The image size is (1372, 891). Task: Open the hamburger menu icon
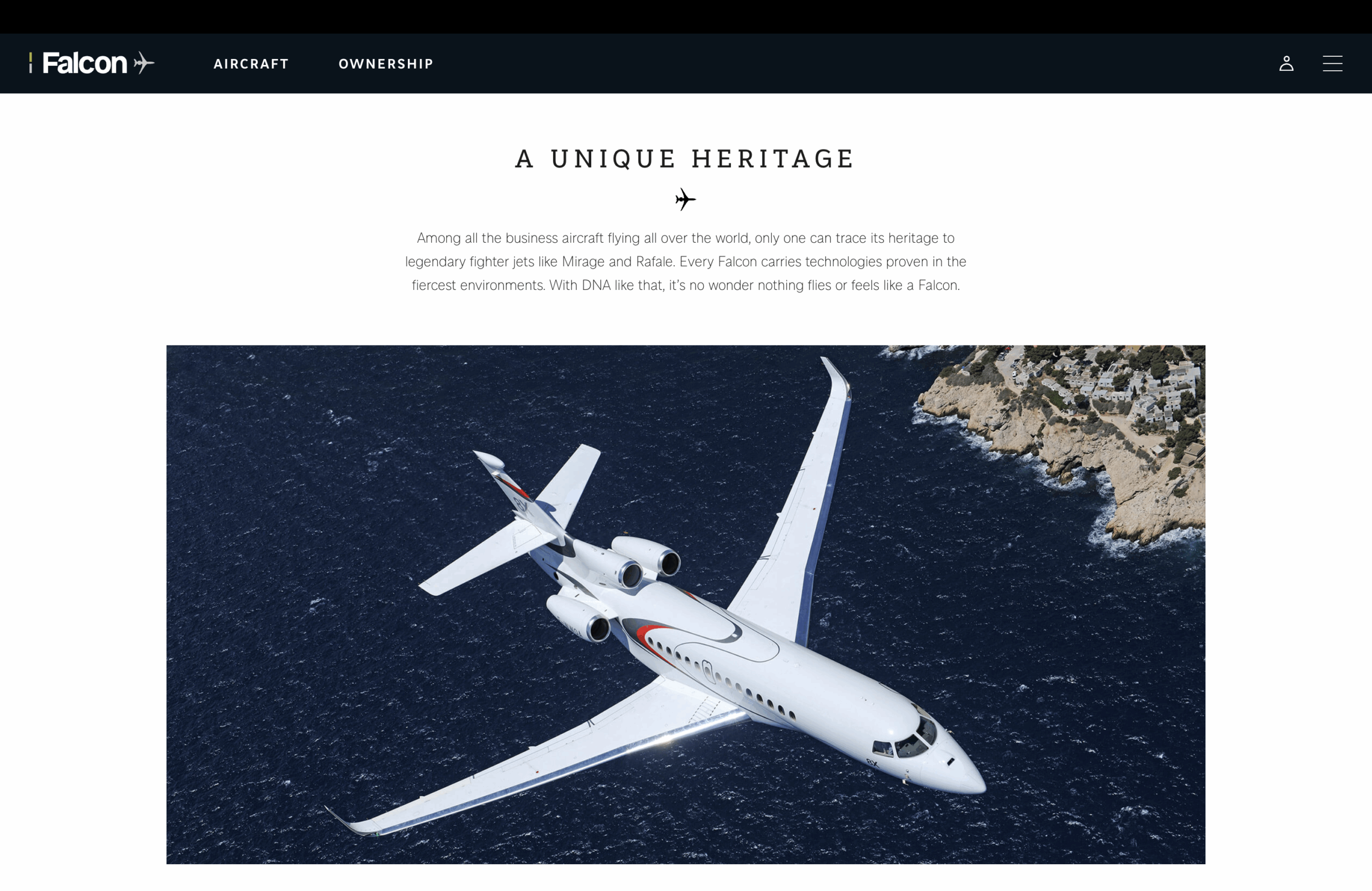coord(1332,63)
